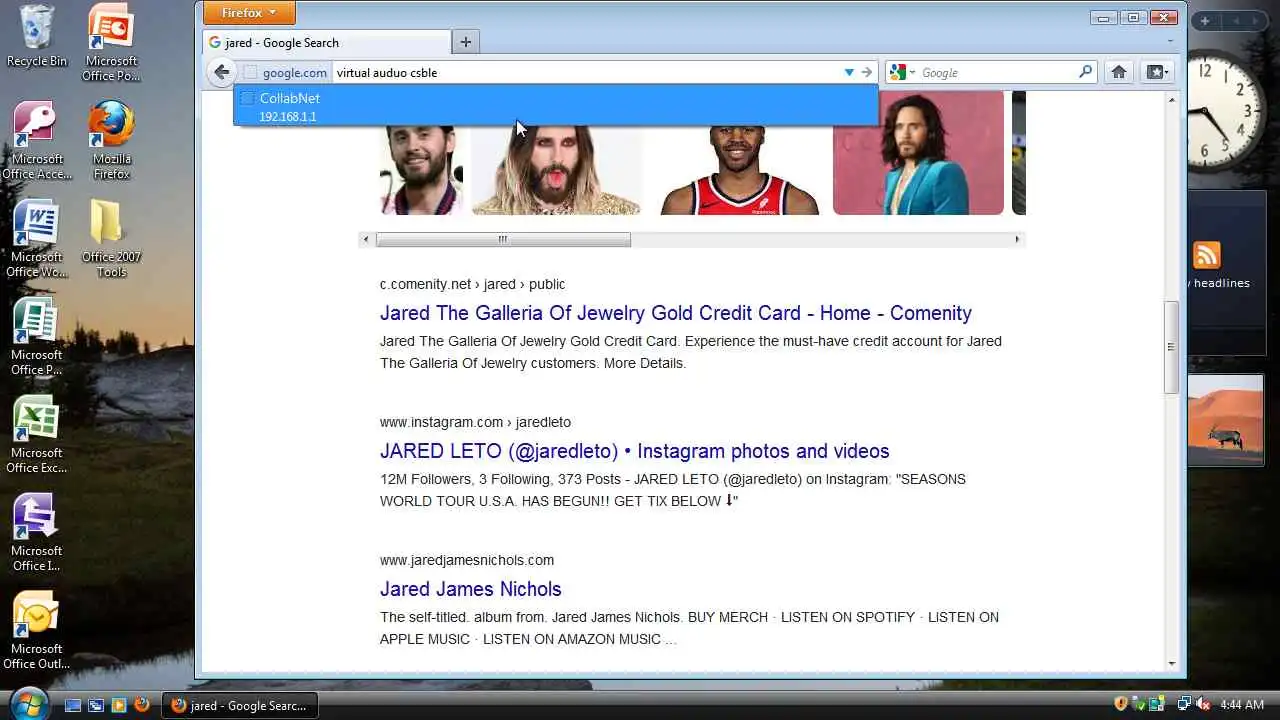Screen dimensions: 1280x720
Task: Select Microsoft Office Publisher desktop shortcut
Action: (37, 336)
